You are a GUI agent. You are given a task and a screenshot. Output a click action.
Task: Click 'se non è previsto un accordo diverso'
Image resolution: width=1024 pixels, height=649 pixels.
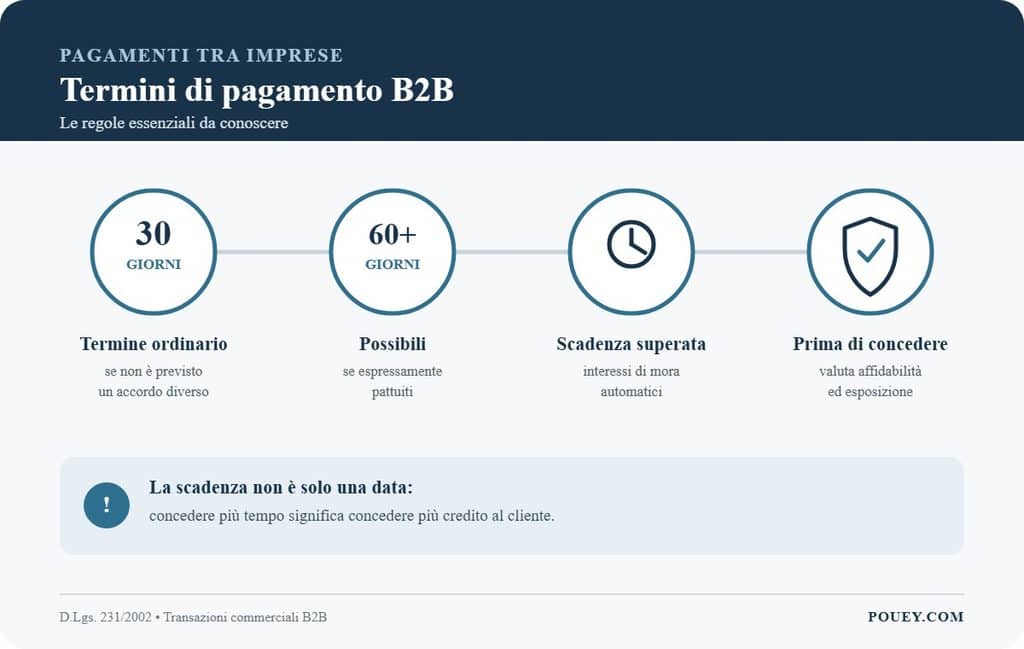[153, 381]
